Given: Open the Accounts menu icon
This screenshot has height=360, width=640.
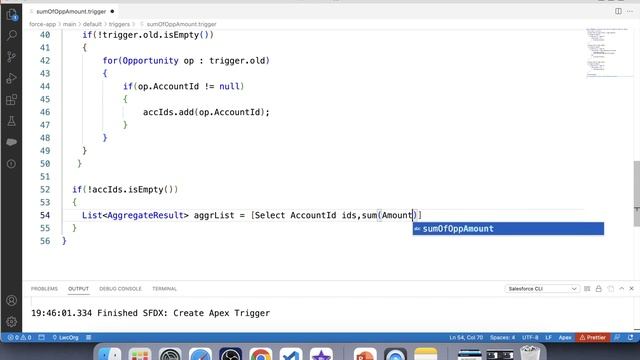Looking at the screenshot, I should tap(11, 300).
